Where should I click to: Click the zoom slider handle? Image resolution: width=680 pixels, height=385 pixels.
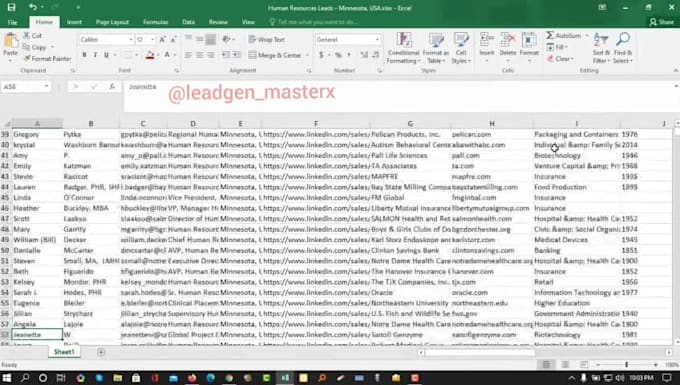tap(627, 365)
